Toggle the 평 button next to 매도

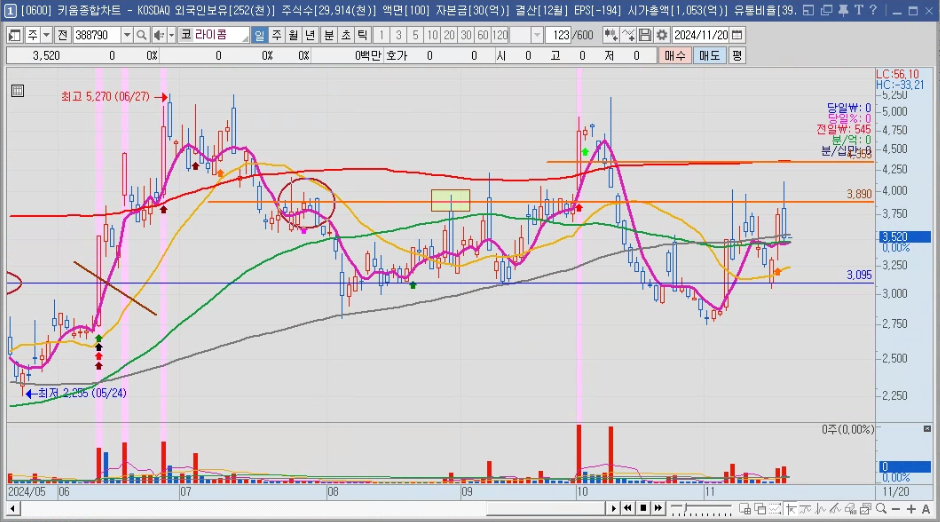(737, 56)
